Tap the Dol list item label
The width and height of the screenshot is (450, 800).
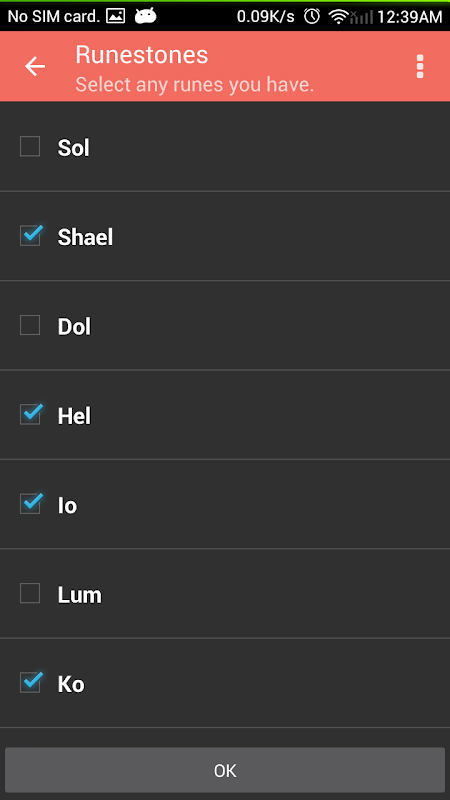[x=74, y=327]
